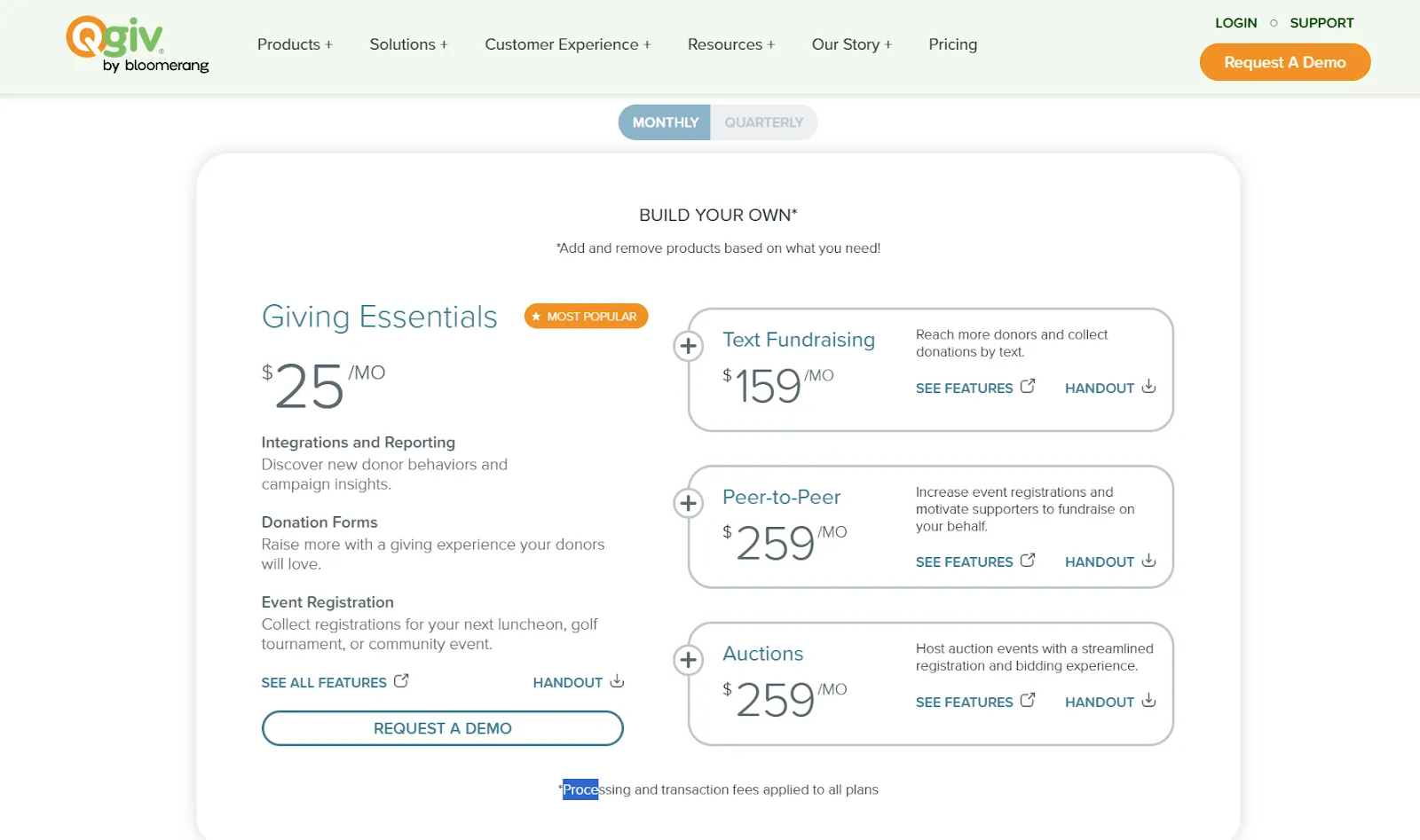Image resolution: width=1420 pixels, height=840 pixels.
Task: Click download icon beside Auctions Handout
Action: [1148, 701]
